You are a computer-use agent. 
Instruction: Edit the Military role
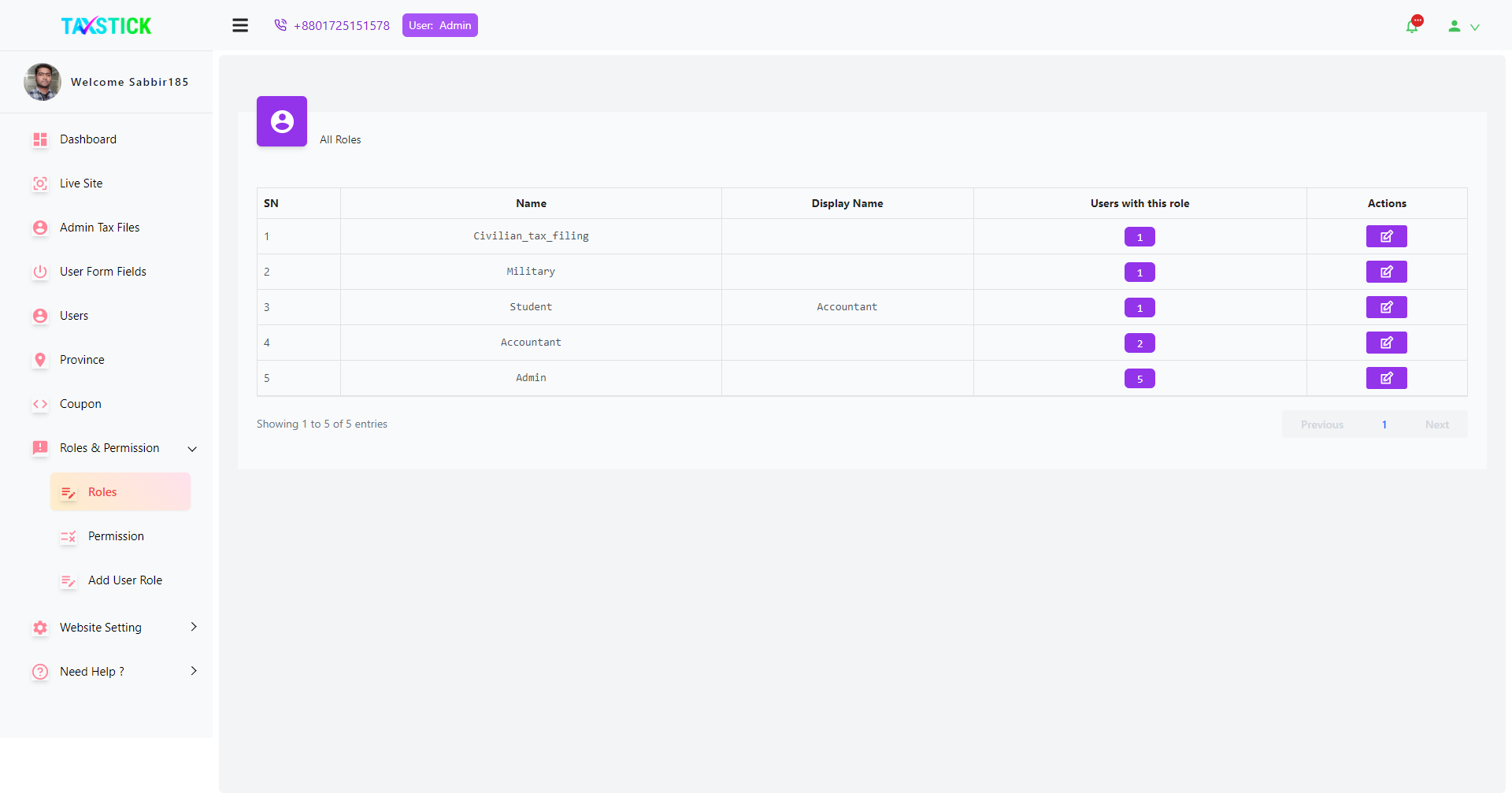pyautogui.click(x=1386, y=272)
